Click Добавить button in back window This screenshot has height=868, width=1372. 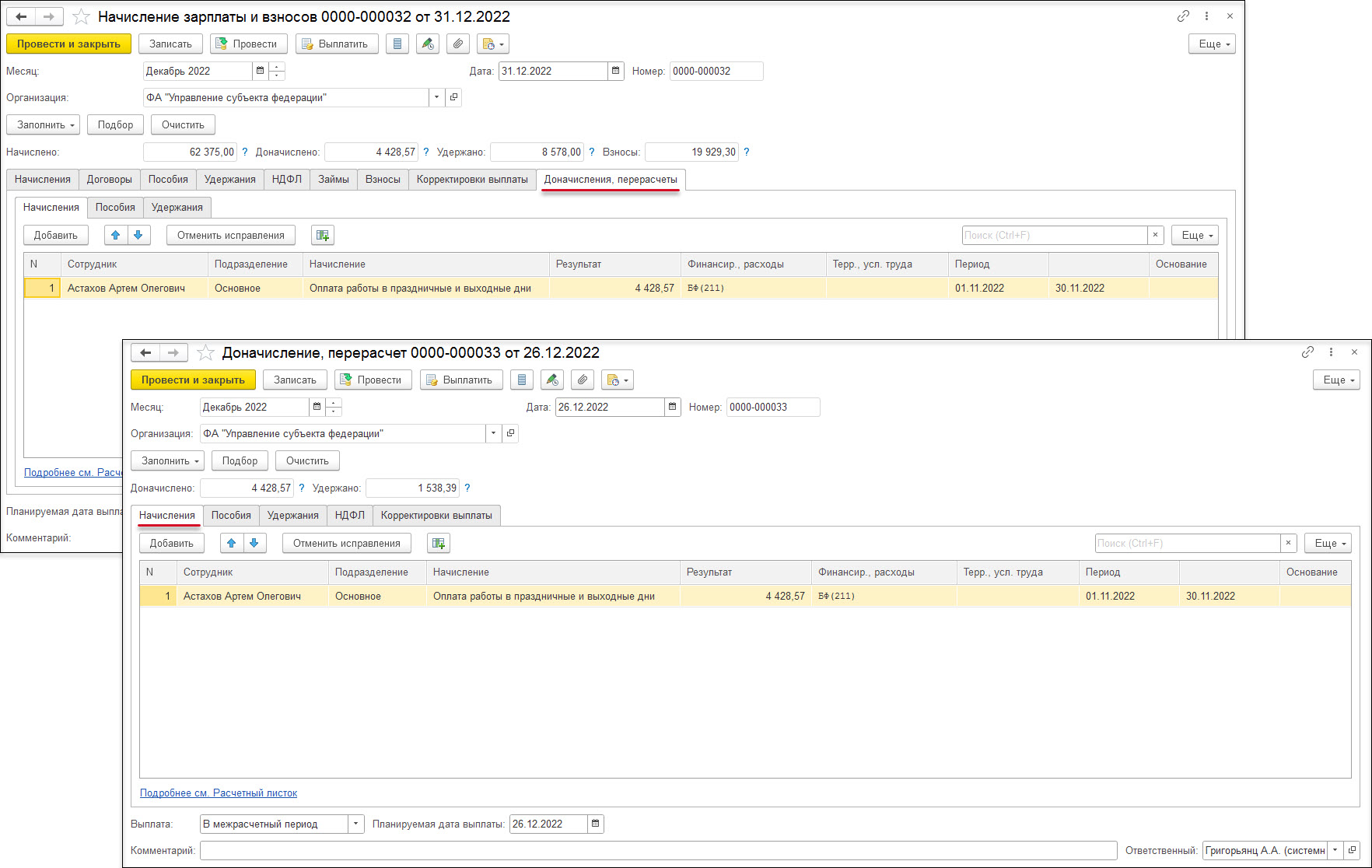click(56, 235)
